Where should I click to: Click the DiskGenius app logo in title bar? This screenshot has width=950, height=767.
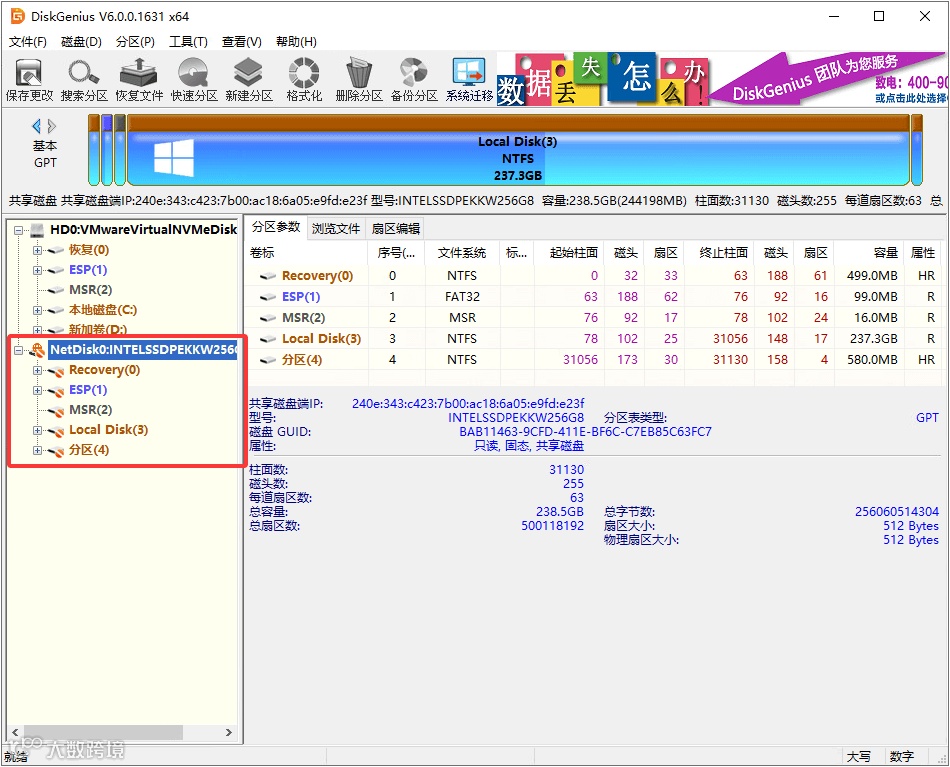pos(18,16)
